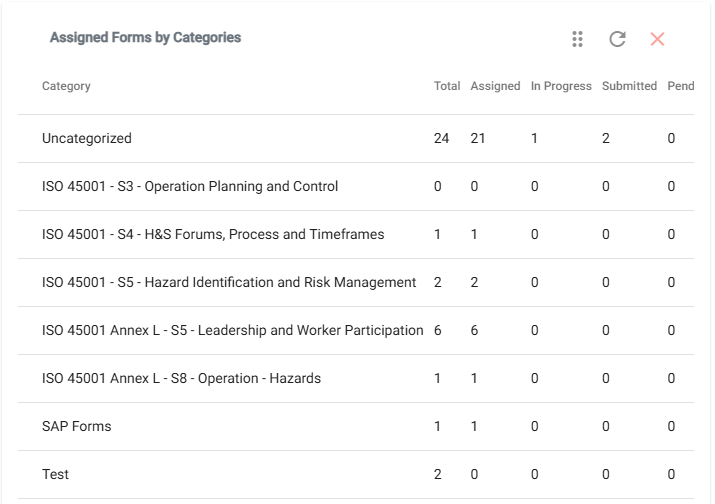
Task: Click the Assigned column header
Action: point(495,86)
